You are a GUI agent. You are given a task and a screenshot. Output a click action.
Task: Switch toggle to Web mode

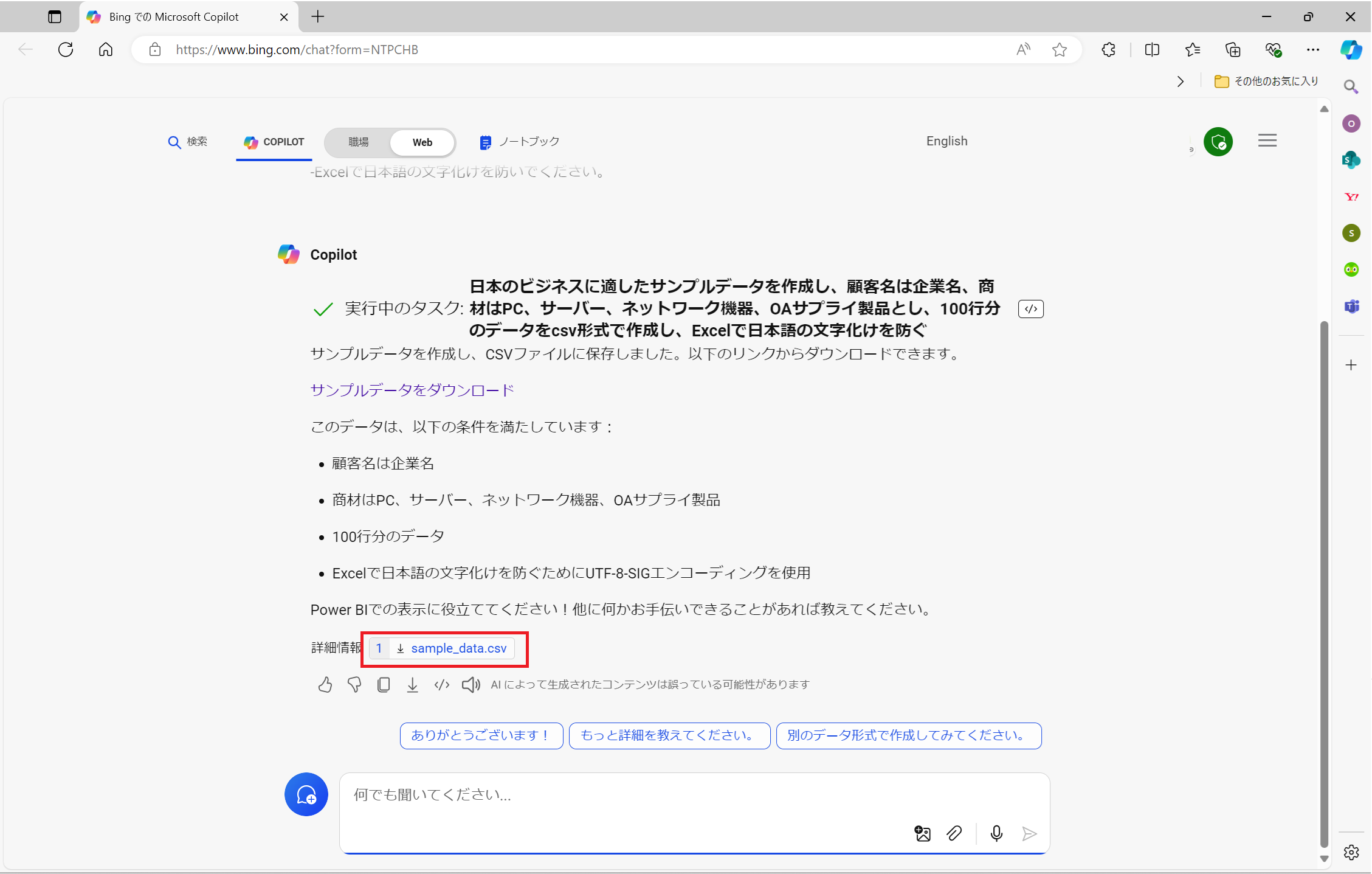422,142
